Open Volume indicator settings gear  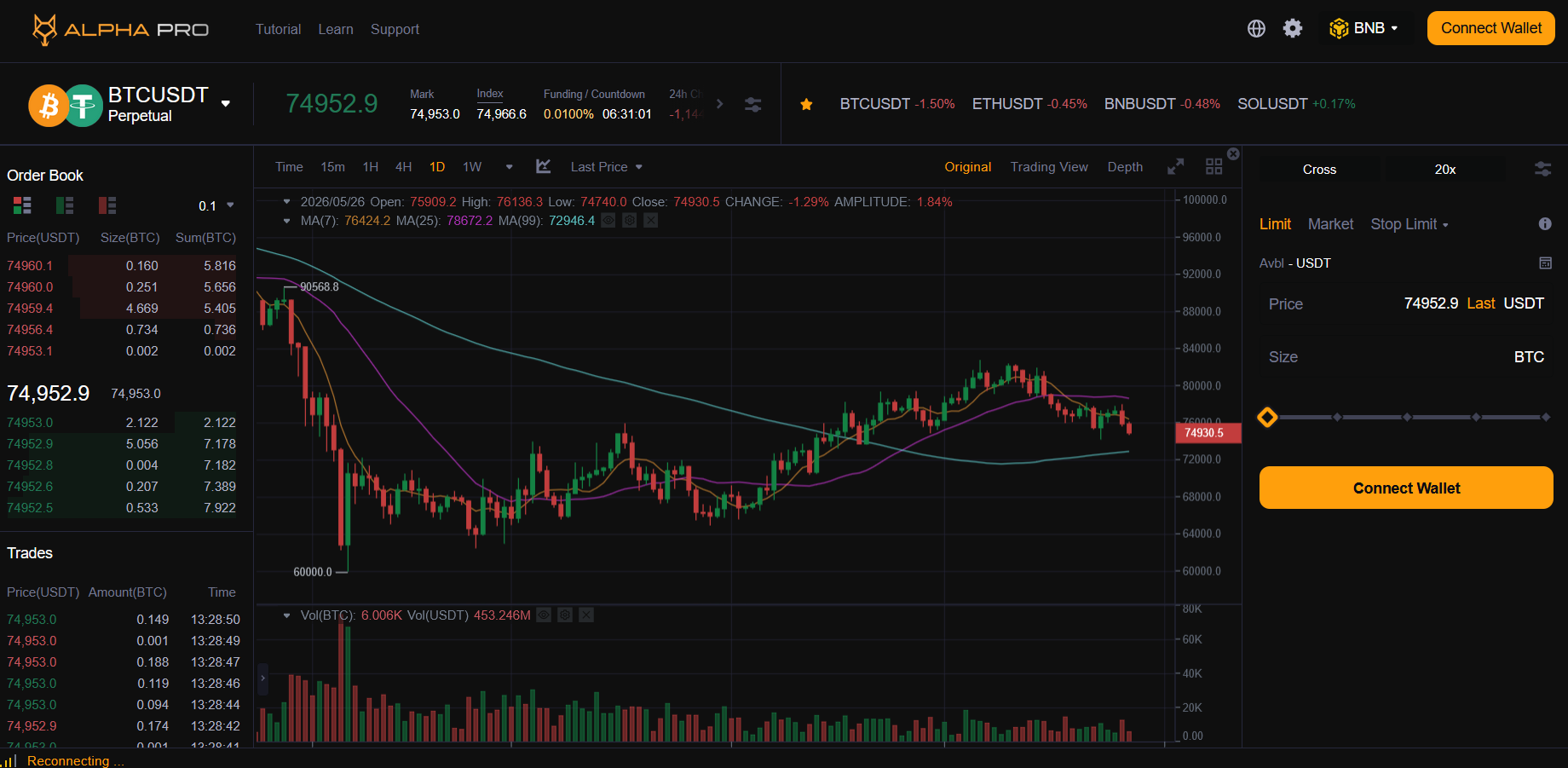tap(565, 615)
